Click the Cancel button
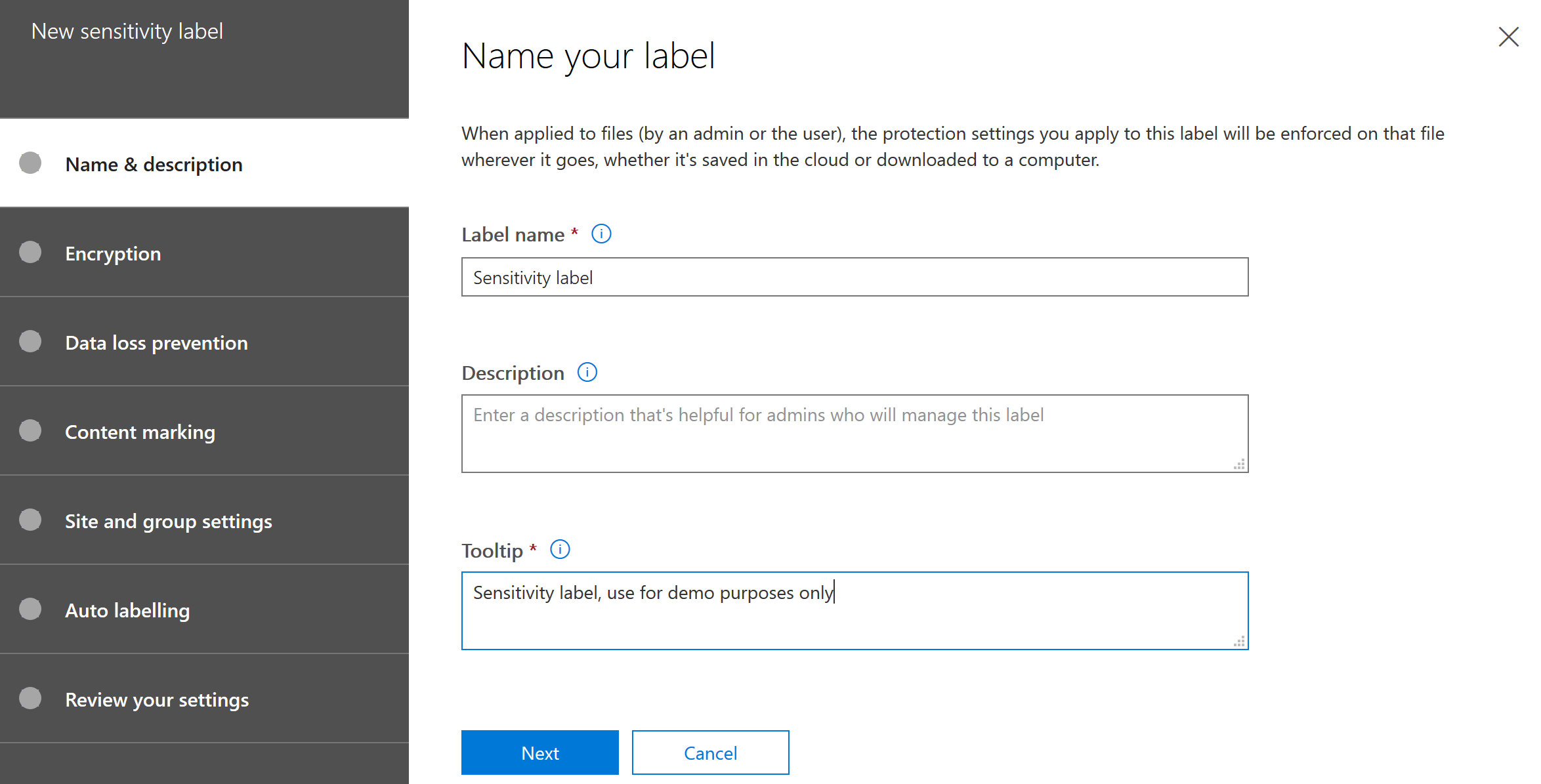1541x784 pixels. coord(710,752)
